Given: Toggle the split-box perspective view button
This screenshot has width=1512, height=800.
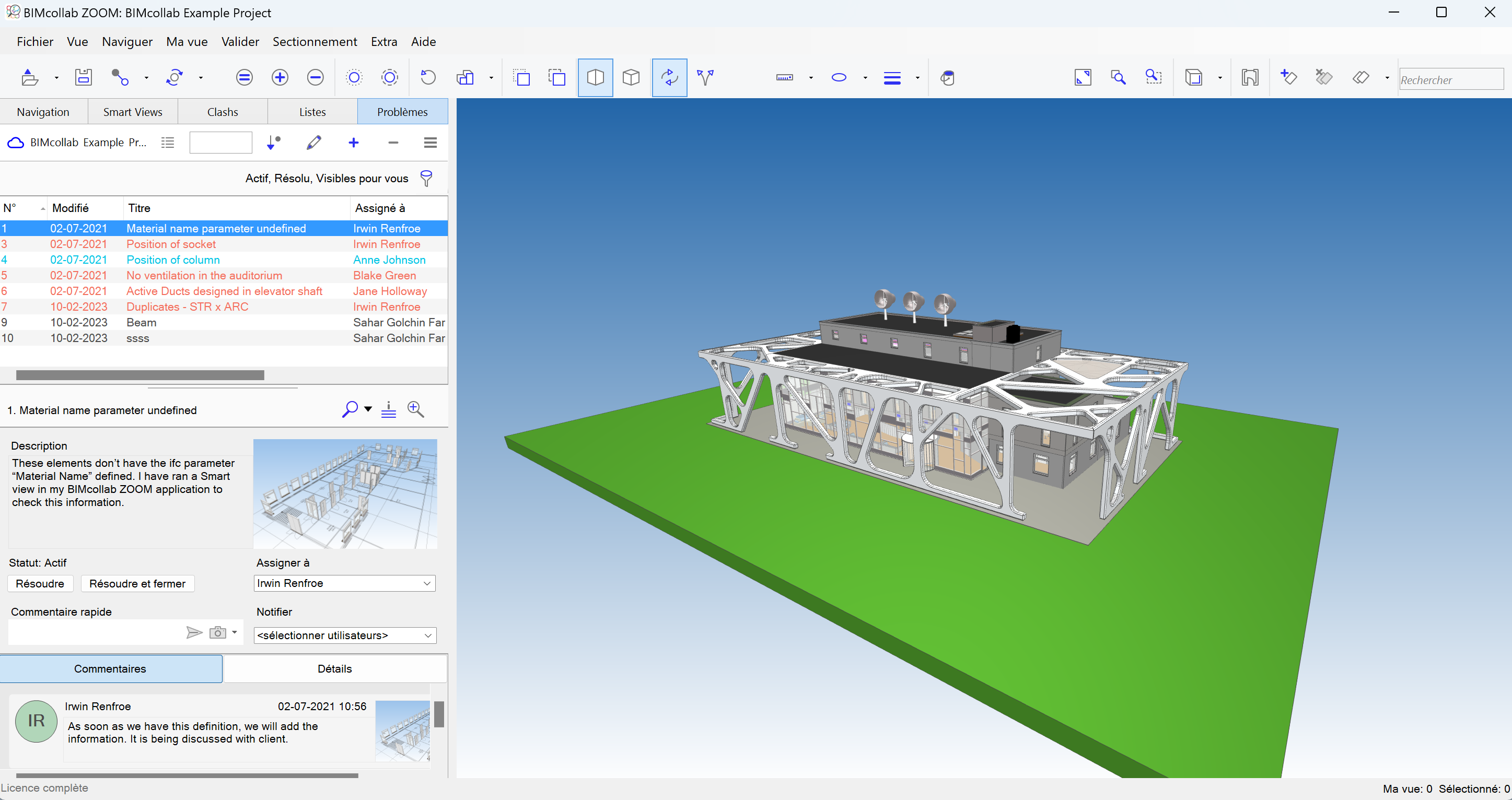Looking at the screenshot, I should pos(595,77).
